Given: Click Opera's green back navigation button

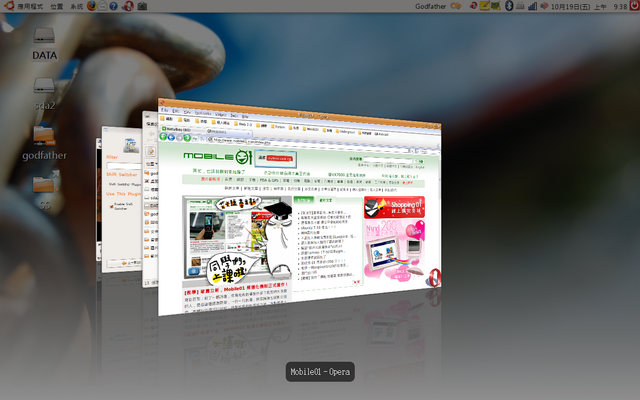Looking at the screenshot, I should tap(163, 136).
